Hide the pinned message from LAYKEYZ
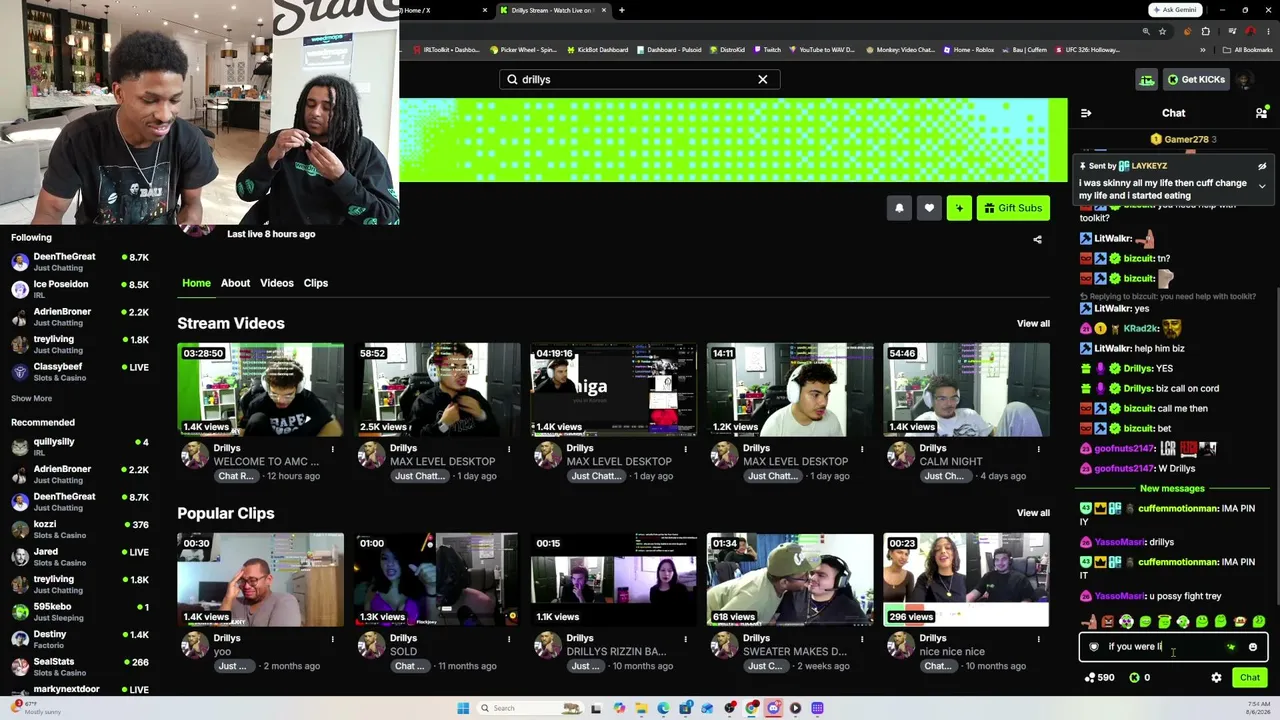 pos(1262,166)
